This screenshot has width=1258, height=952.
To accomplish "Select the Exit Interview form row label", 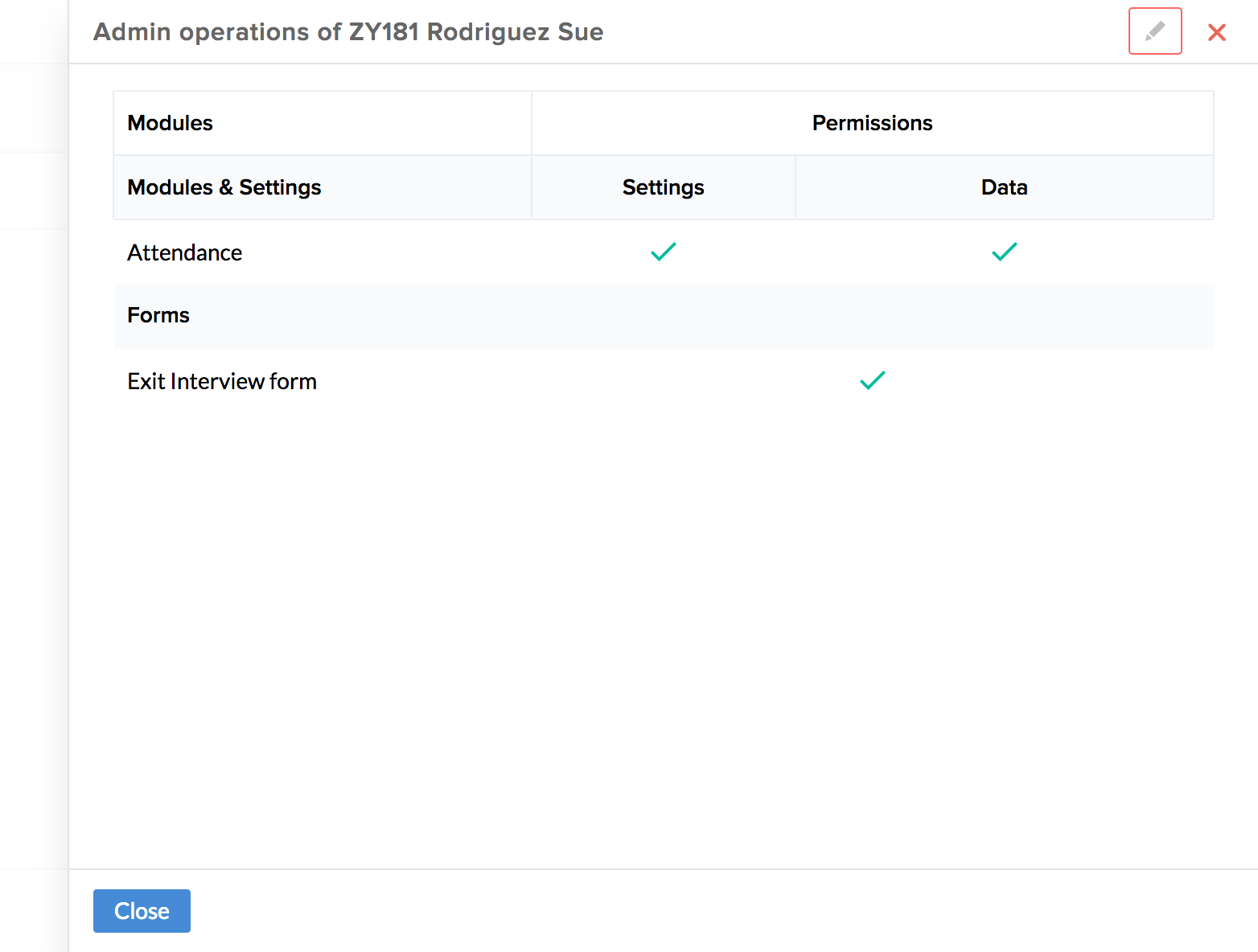I will tap(222, 381).
